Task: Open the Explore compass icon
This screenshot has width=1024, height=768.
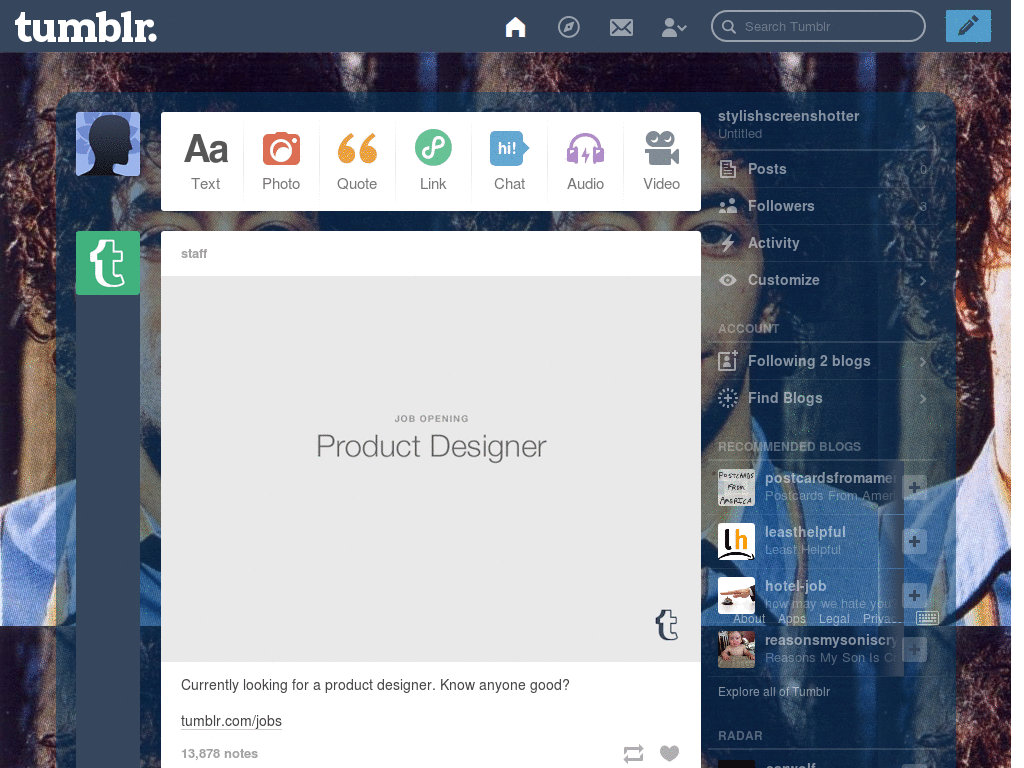Action: click(568, 27)
